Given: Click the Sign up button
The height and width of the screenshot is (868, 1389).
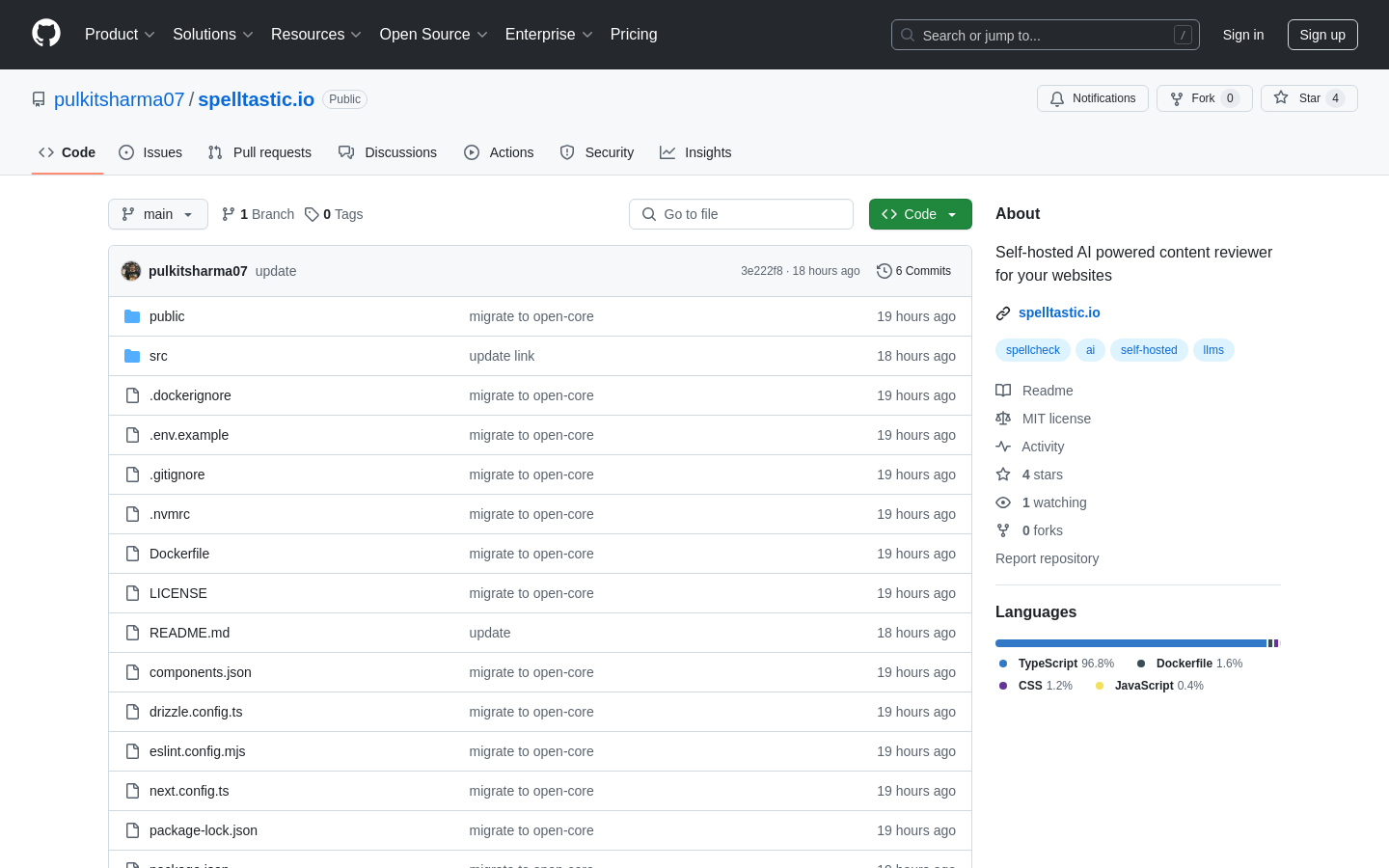Looking at the screenshot, I should point(1322,35).
